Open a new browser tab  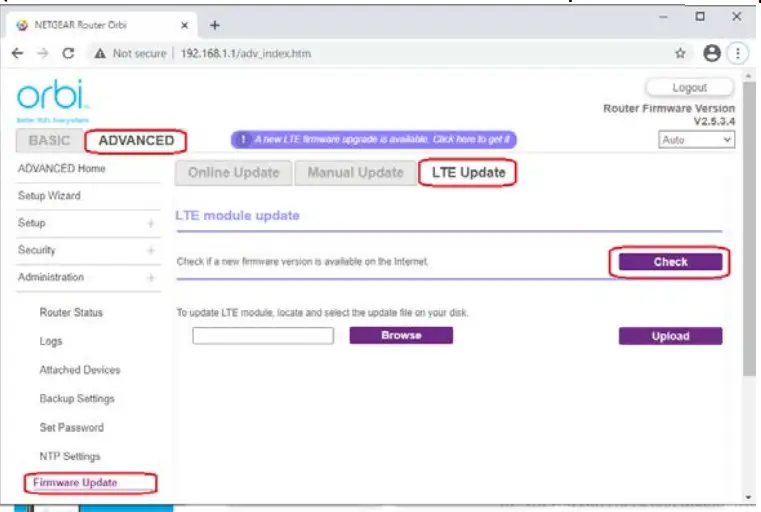215,25
